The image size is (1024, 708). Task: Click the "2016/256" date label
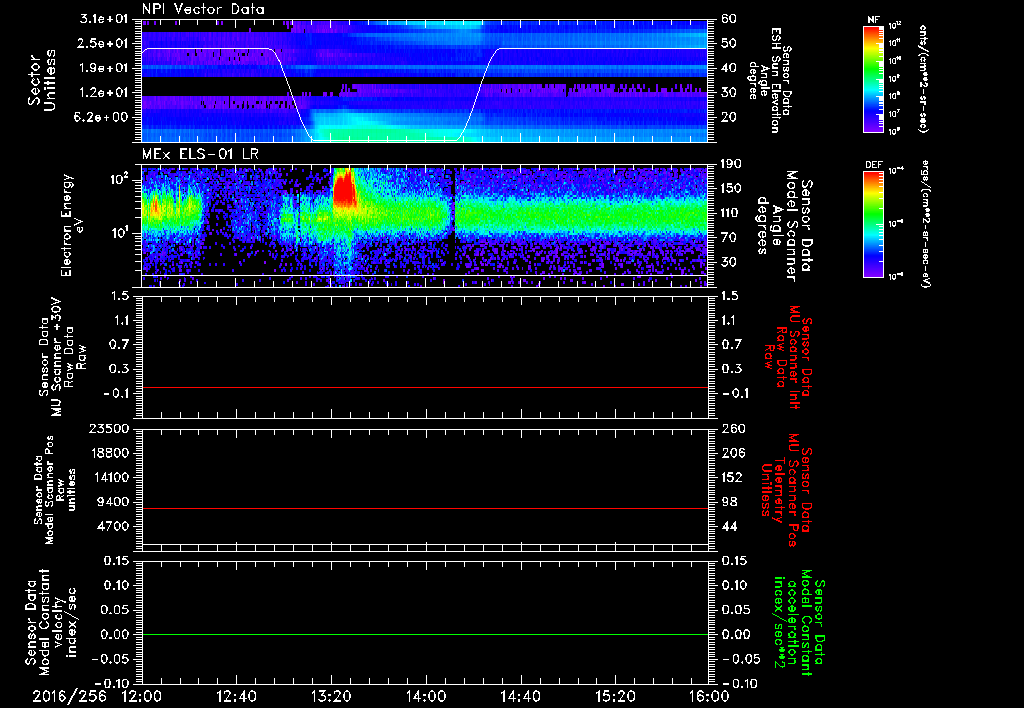click(69, 696)
